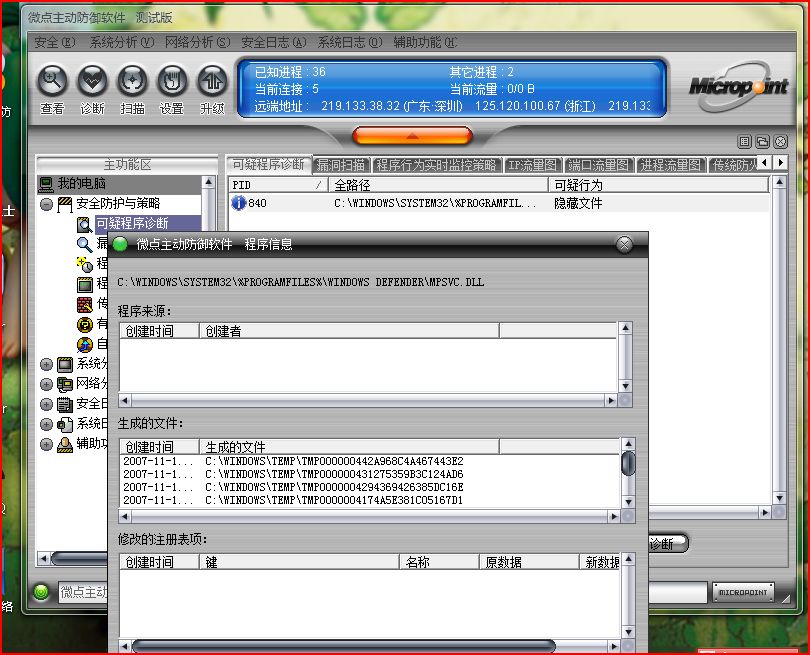Collapse the 安全防护与策略 tree node
This screenshot has width=810, height=655.
point(46,205)
